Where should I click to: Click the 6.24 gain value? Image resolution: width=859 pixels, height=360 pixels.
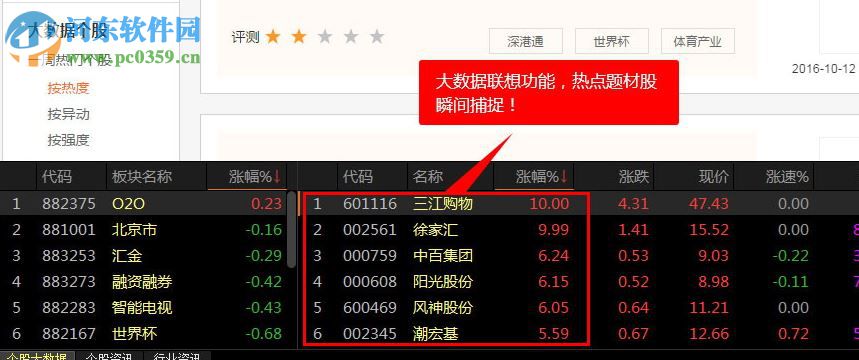click(554, 255)
